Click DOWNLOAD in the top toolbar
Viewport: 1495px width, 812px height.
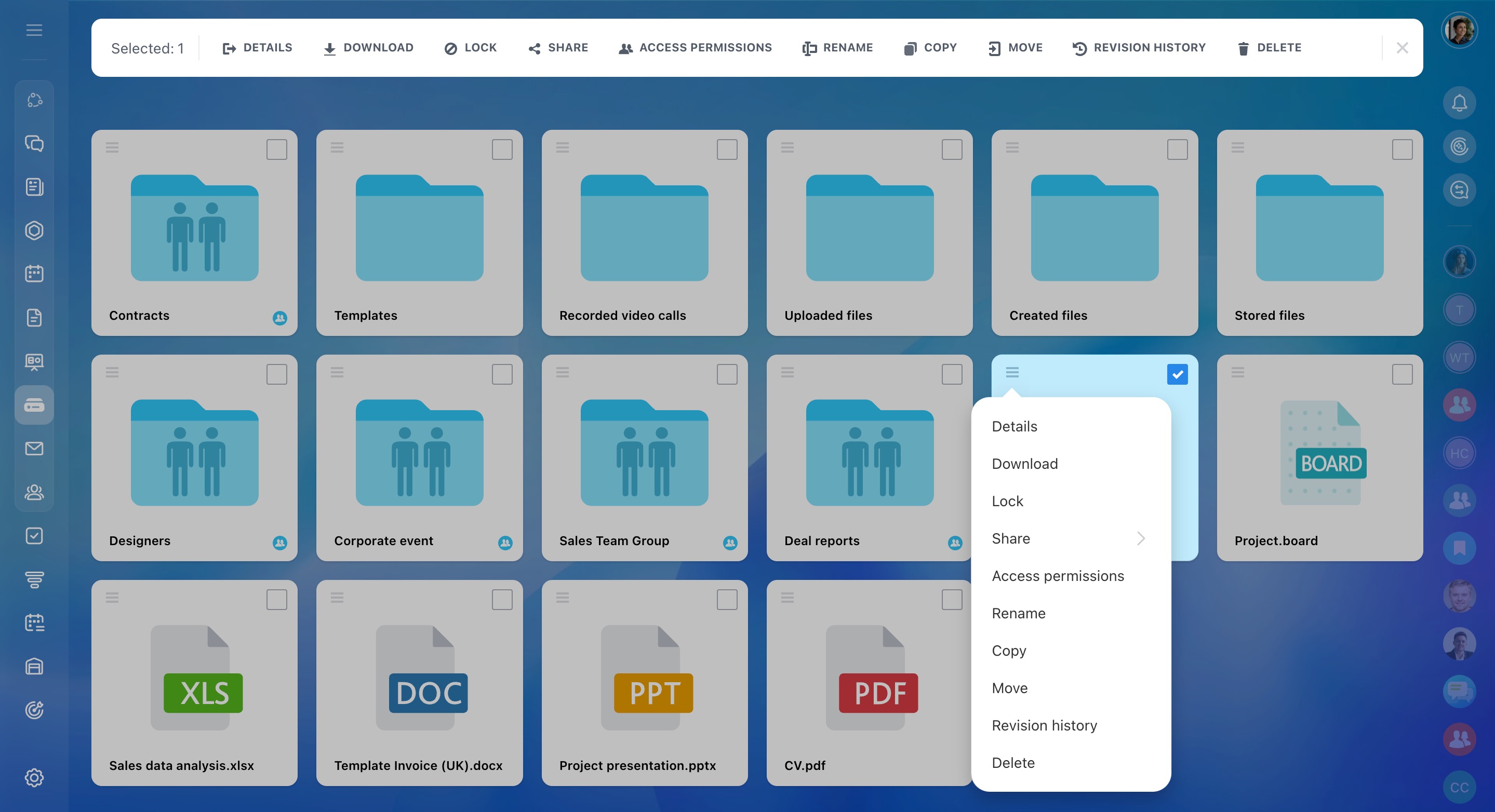(368, 48)
